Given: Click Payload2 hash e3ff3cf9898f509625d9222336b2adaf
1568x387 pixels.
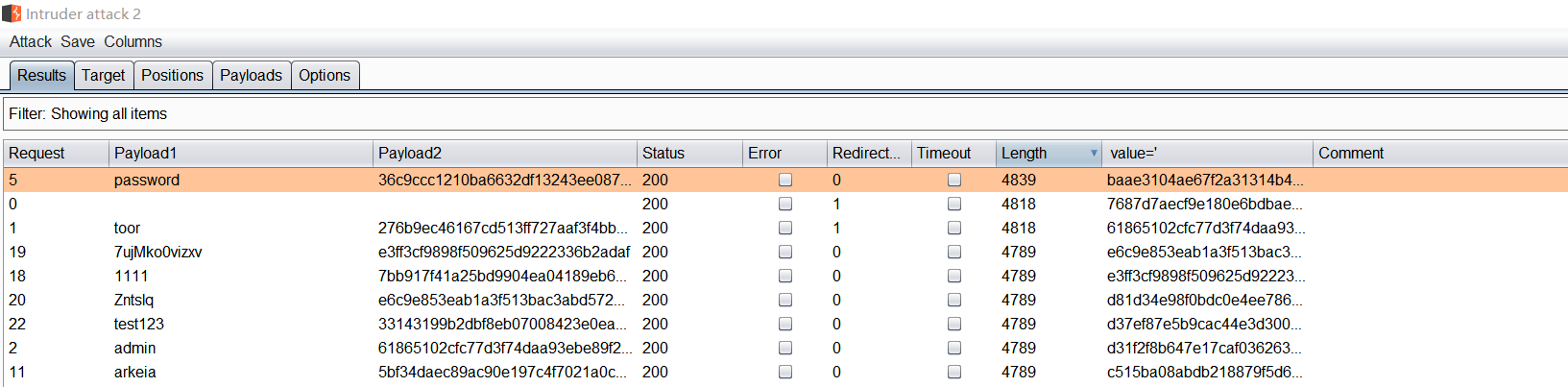Looking at the screenshot, I should click(504, 252).
